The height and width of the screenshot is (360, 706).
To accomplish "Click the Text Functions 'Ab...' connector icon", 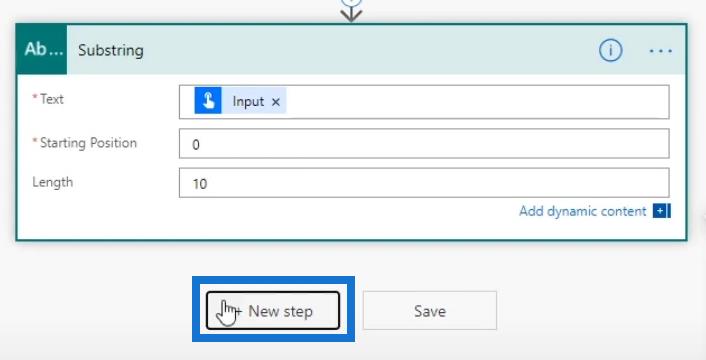I will pyautogui.click(x=42, y=50).
